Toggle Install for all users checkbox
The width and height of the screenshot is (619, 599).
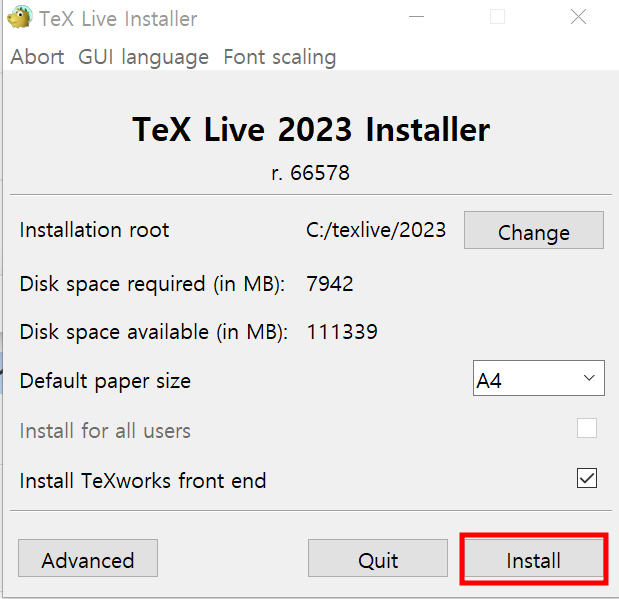[587, 428]
